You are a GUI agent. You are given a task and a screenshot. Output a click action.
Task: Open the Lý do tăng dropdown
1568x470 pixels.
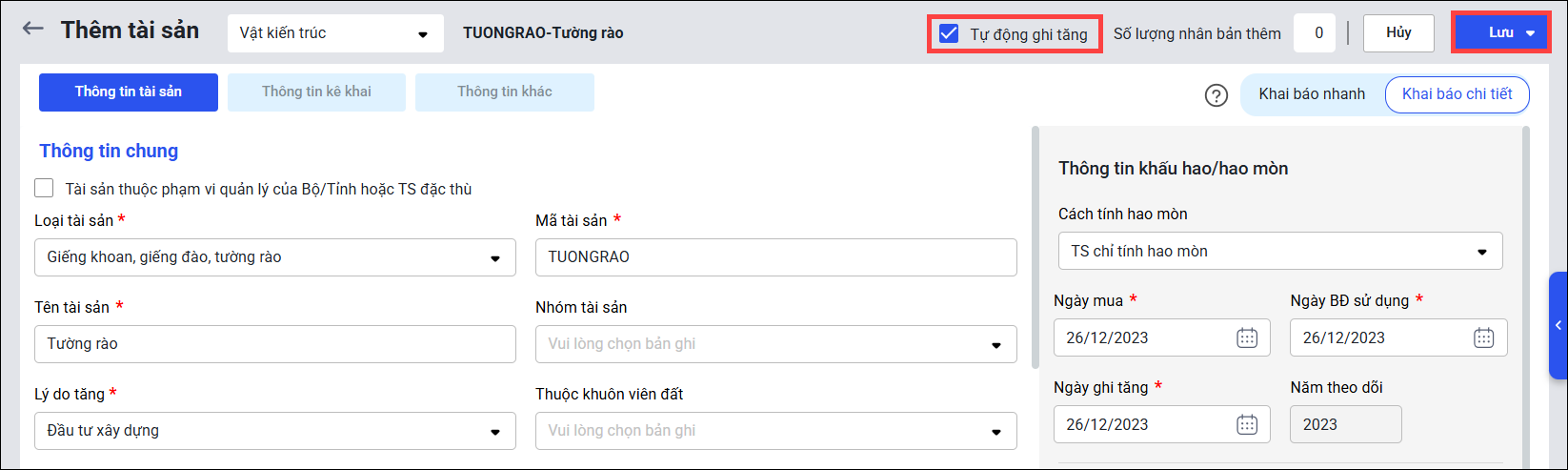(274, 431)
